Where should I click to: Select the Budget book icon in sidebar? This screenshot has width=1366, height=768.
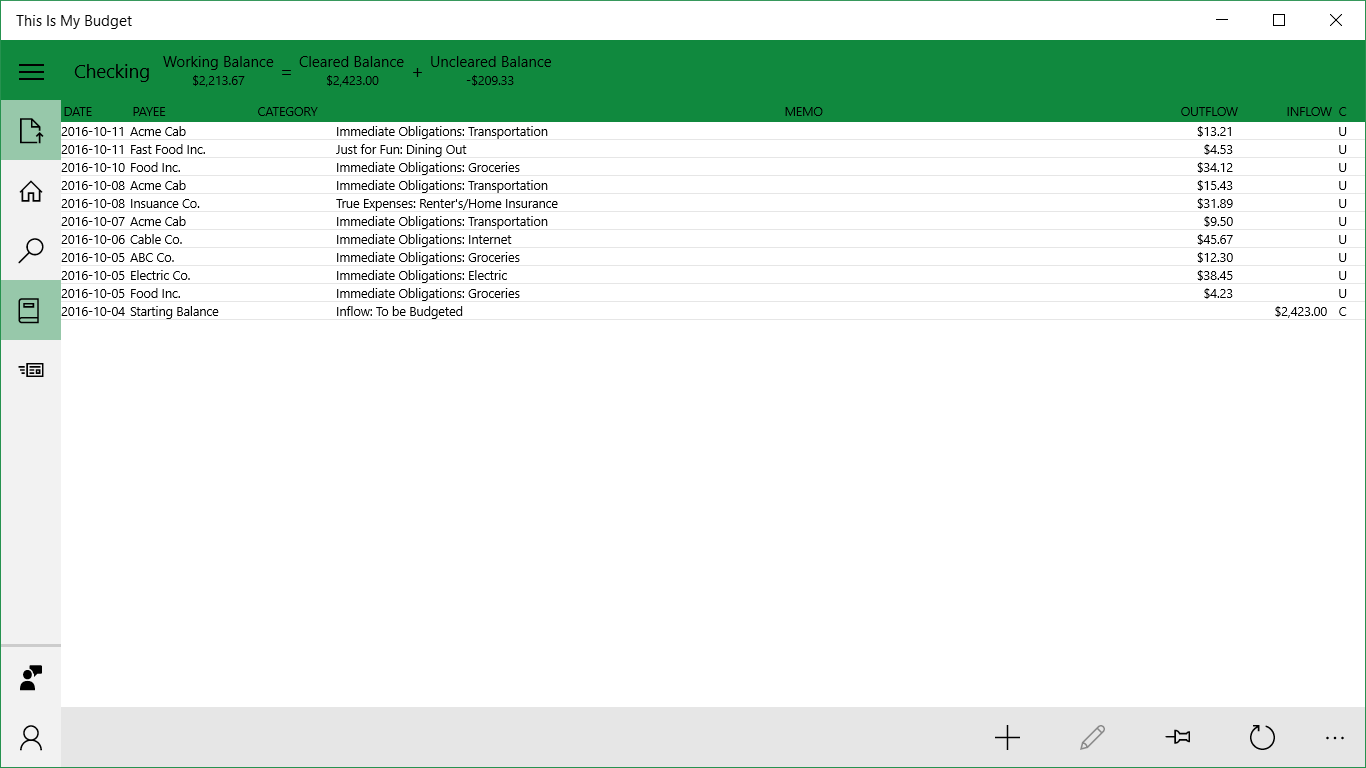tap(30, 310)
